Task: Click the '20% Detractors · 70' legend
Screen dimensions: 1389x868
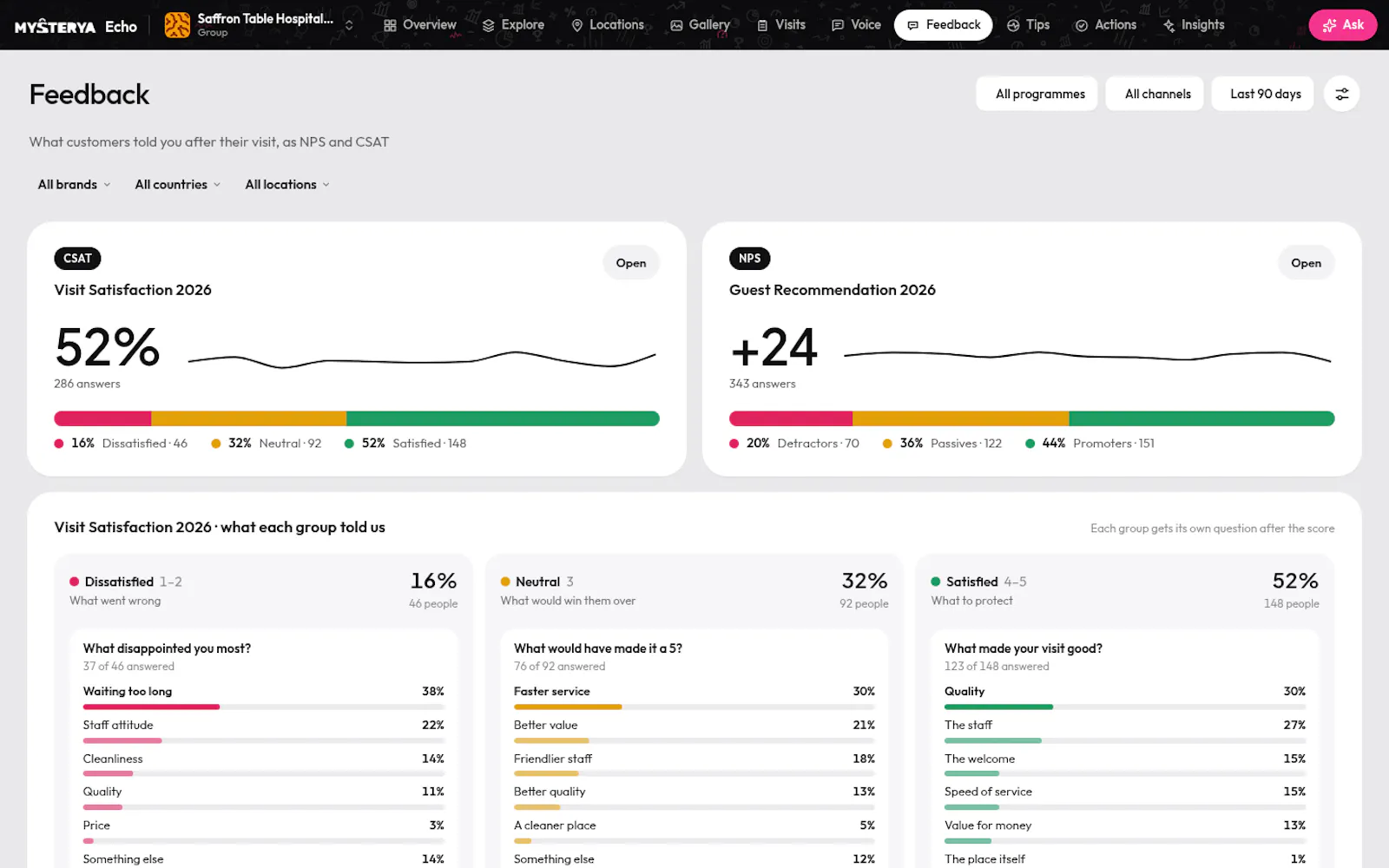Action: click(794, 443)
